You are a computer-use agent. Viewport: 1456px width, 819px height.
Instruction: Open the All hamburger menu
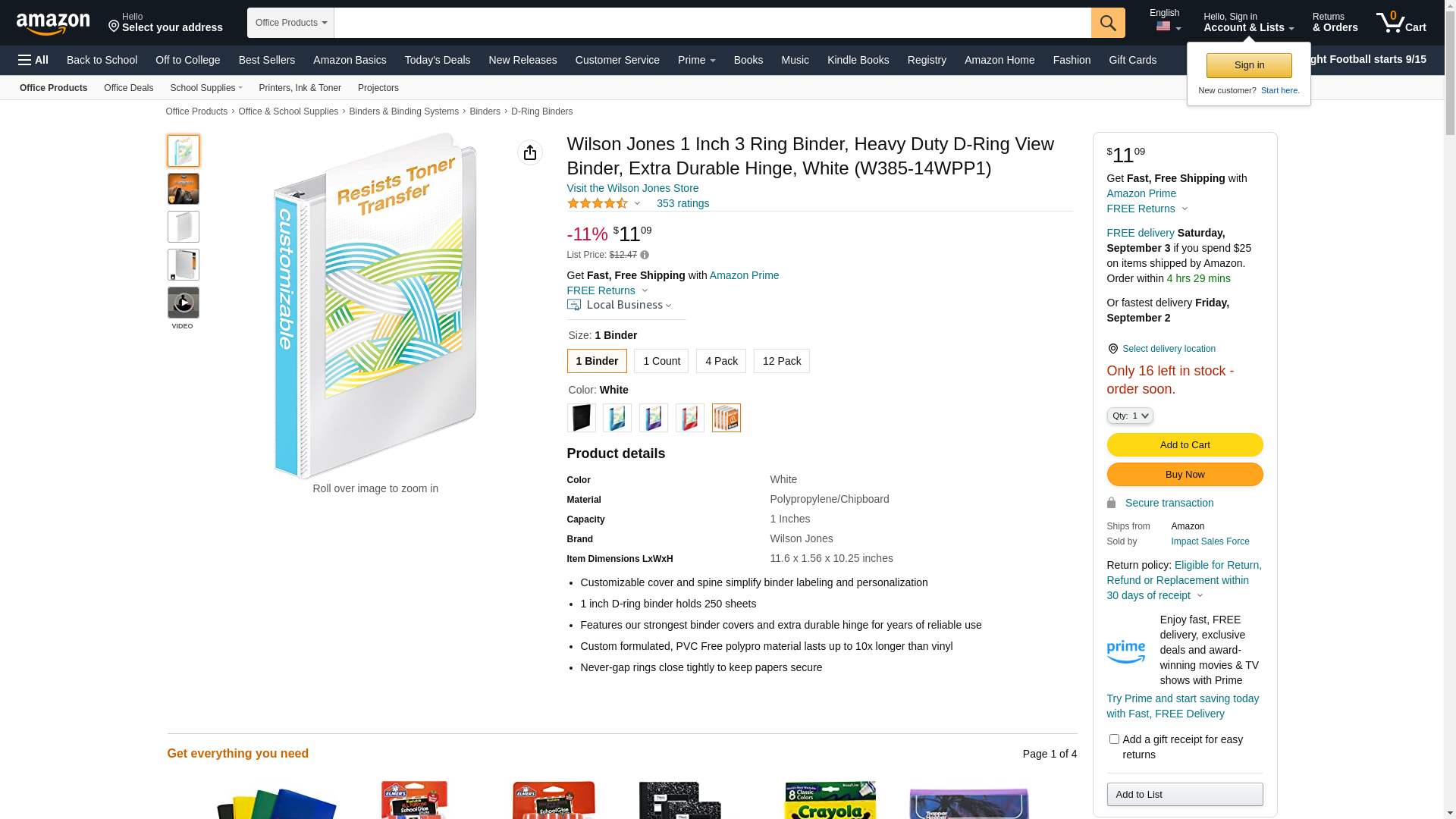click(33, 60)
